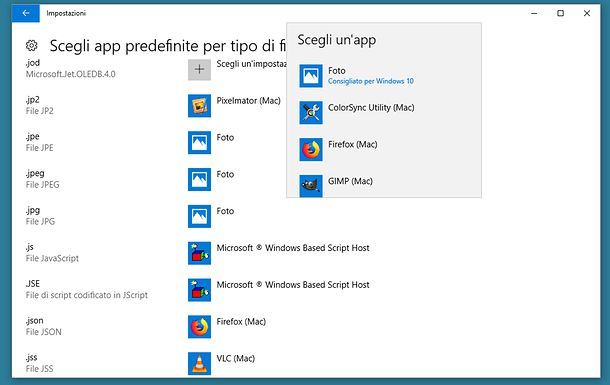Minimize the Impostazioni window
The image size is (610, 385).
pyautogui.click(x=534, y=13)
